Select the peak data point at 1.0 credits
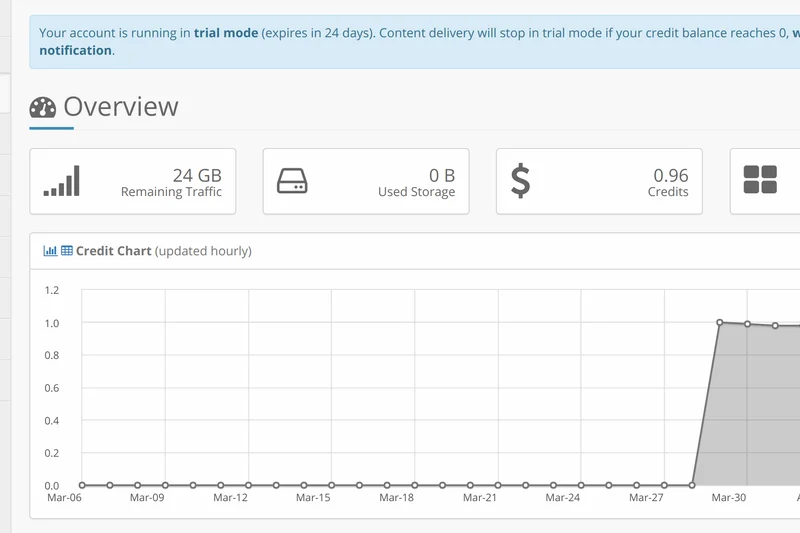800x533 pixels. [x=719, y=322]
